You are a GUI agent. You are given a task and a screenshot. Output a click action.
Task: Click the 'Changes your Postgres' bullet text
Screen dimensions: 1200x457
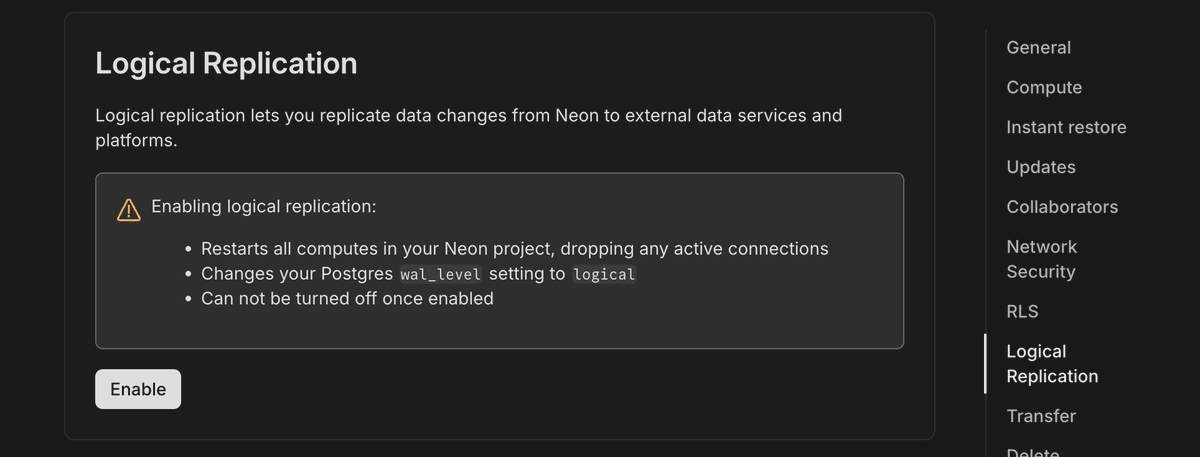[x=298, y=273]
